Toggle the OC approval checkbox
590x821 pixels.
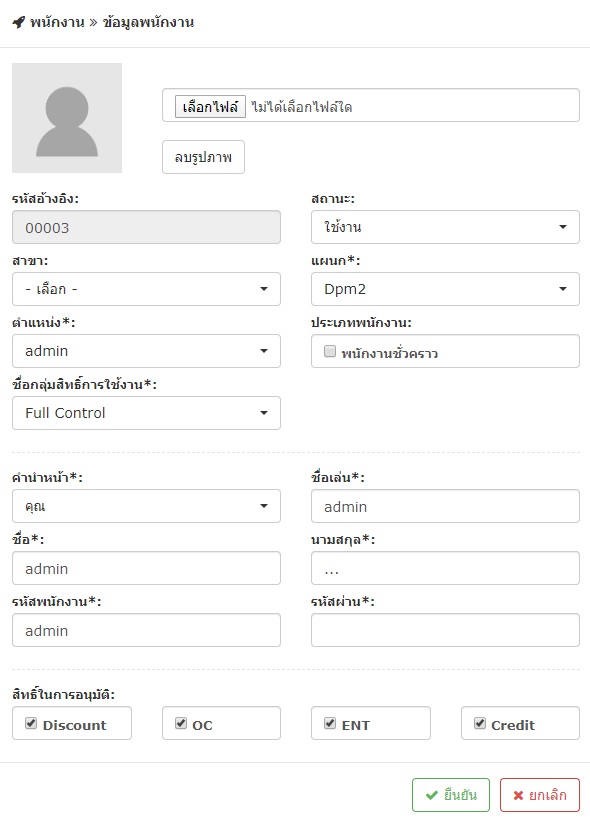click(181, 723)
